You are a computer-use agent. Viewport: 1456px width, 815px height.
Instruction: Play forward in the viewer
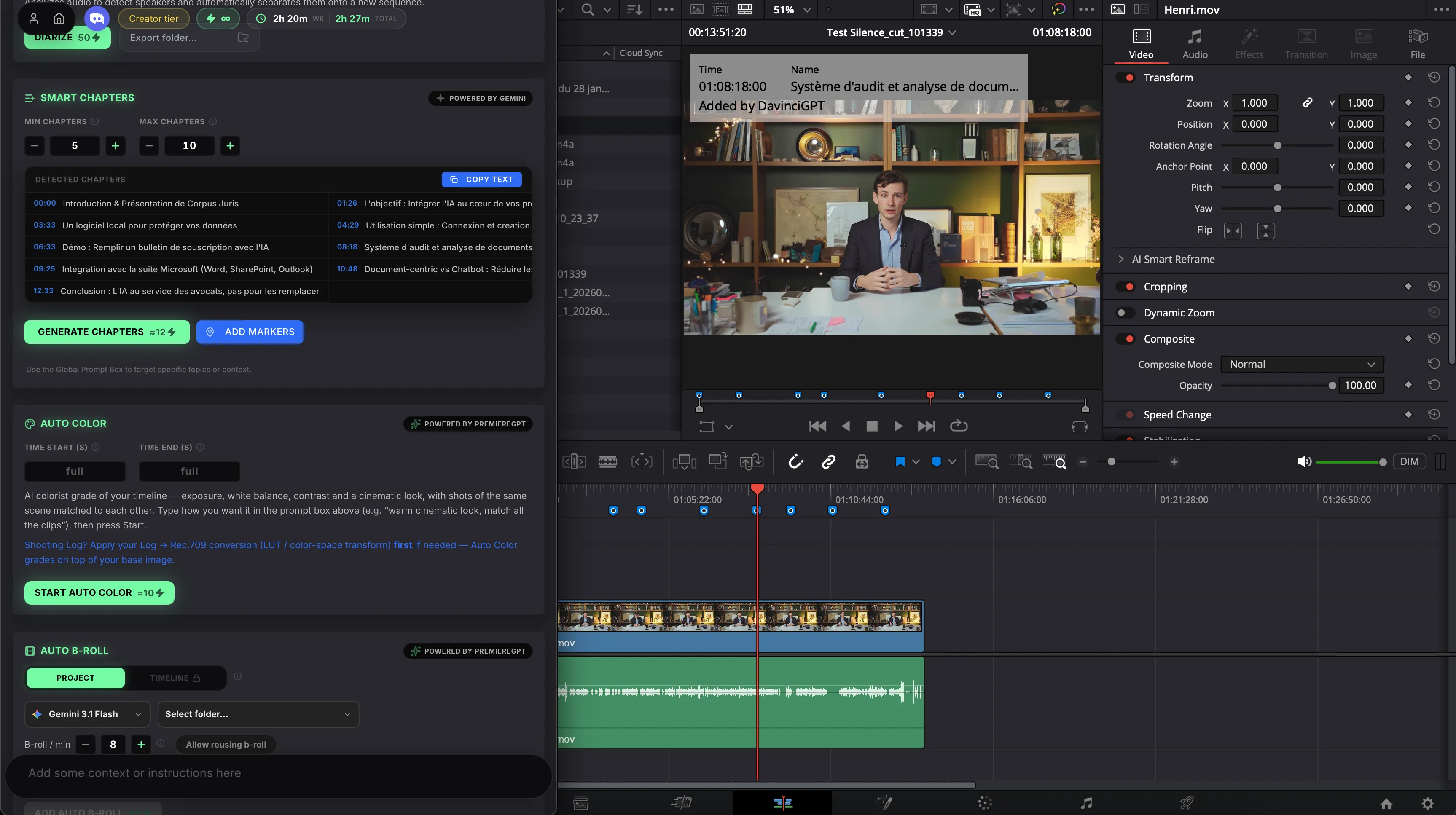897,426
